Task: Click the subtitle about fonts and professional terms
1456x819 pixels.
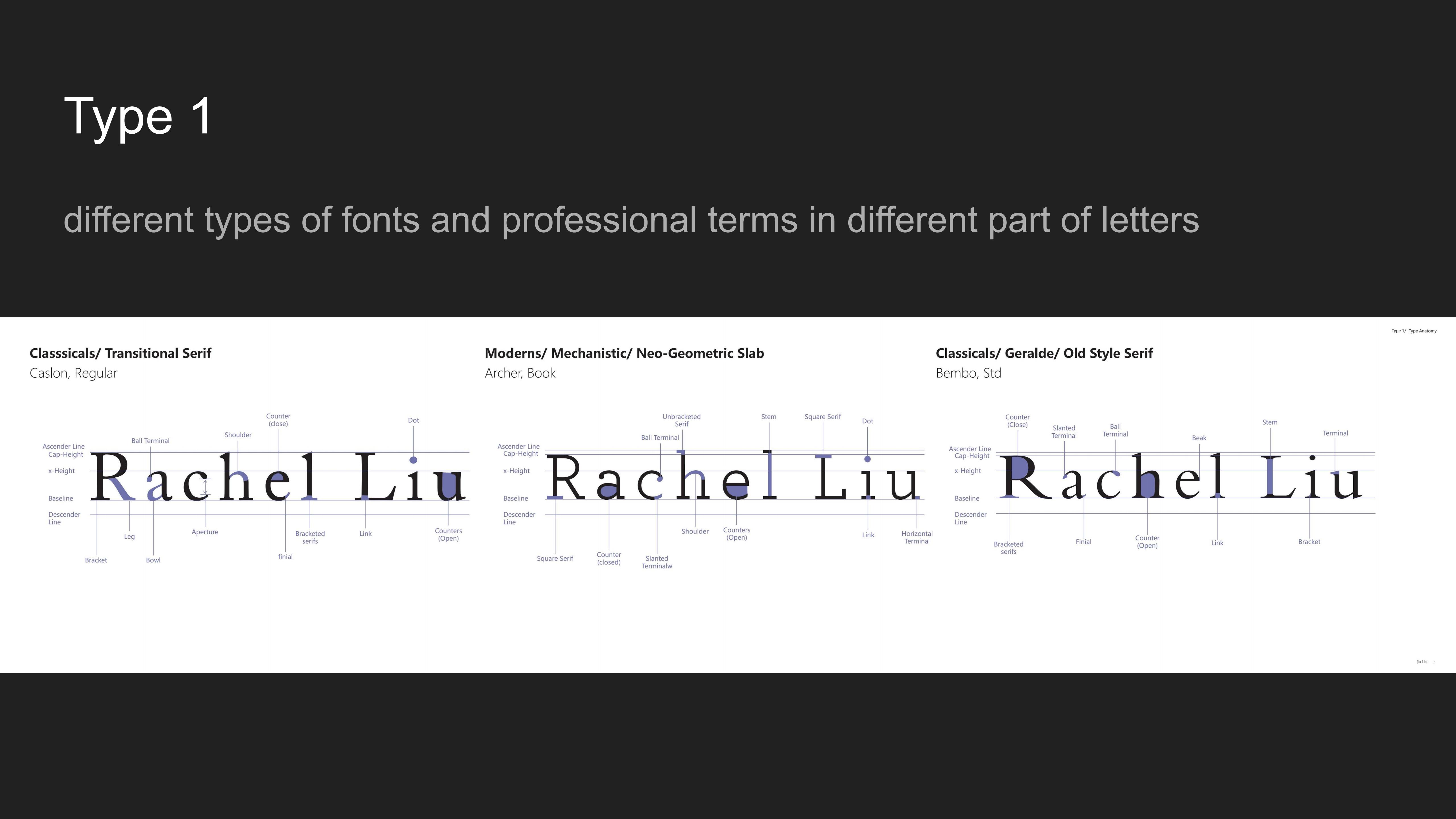Action: click(631, 220)
